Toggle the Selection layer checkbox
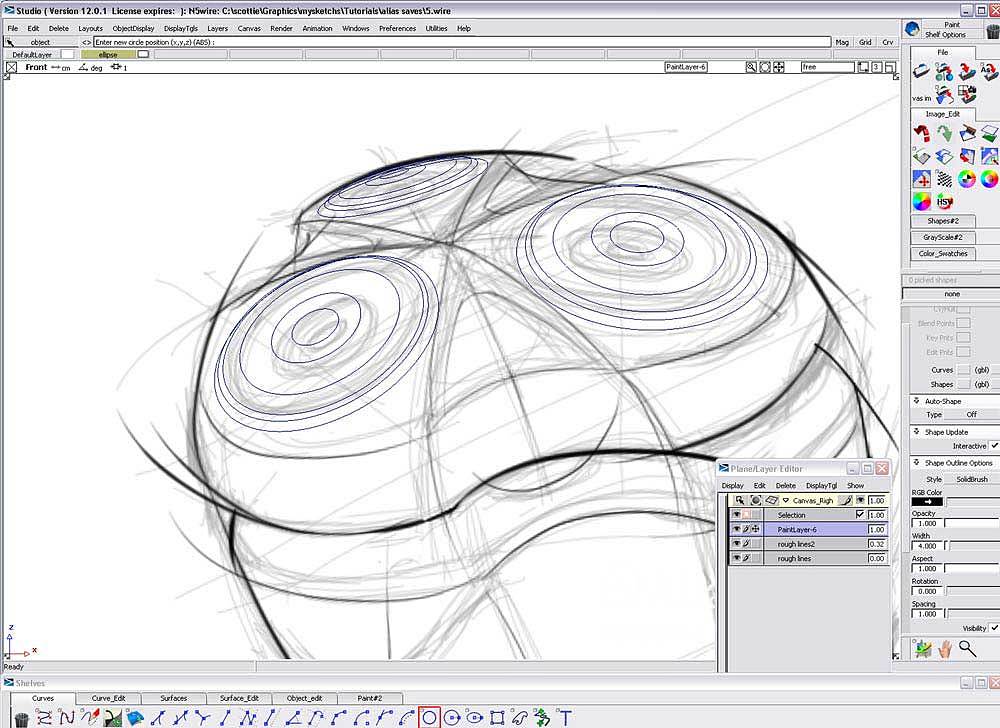The width and height of the screenshot is (1000, 728). [859, 515]
